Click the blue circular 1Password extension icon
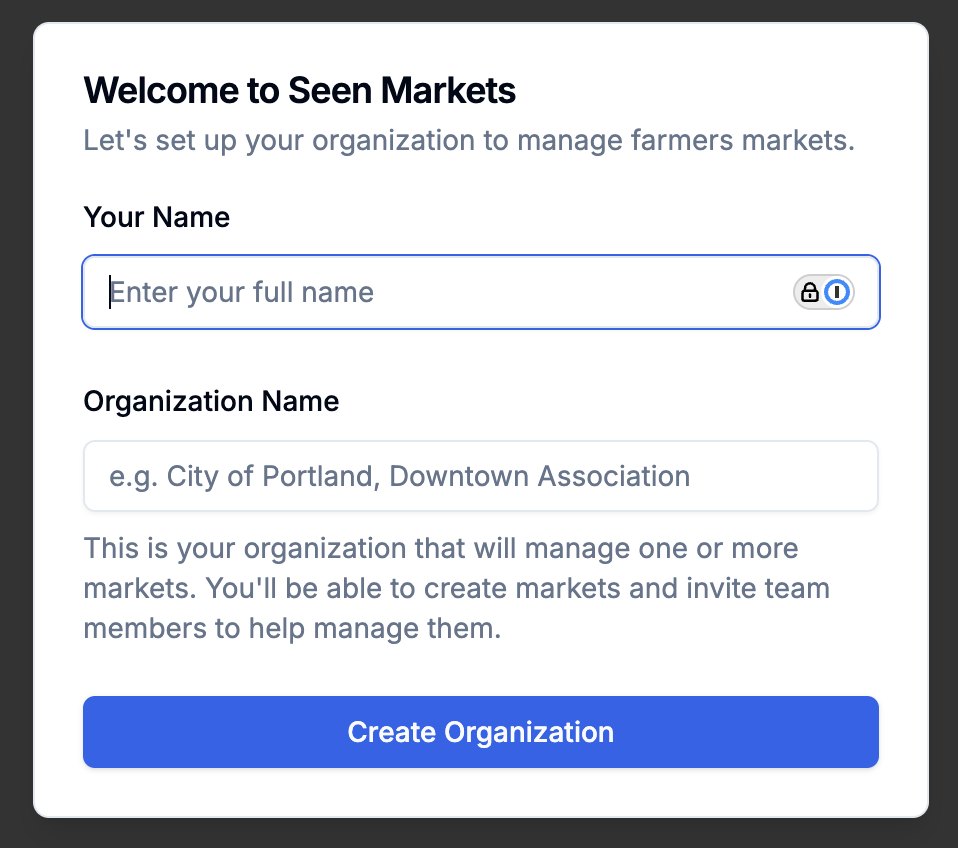The height and width of the screenshot is (848, 958). point(837,292)
